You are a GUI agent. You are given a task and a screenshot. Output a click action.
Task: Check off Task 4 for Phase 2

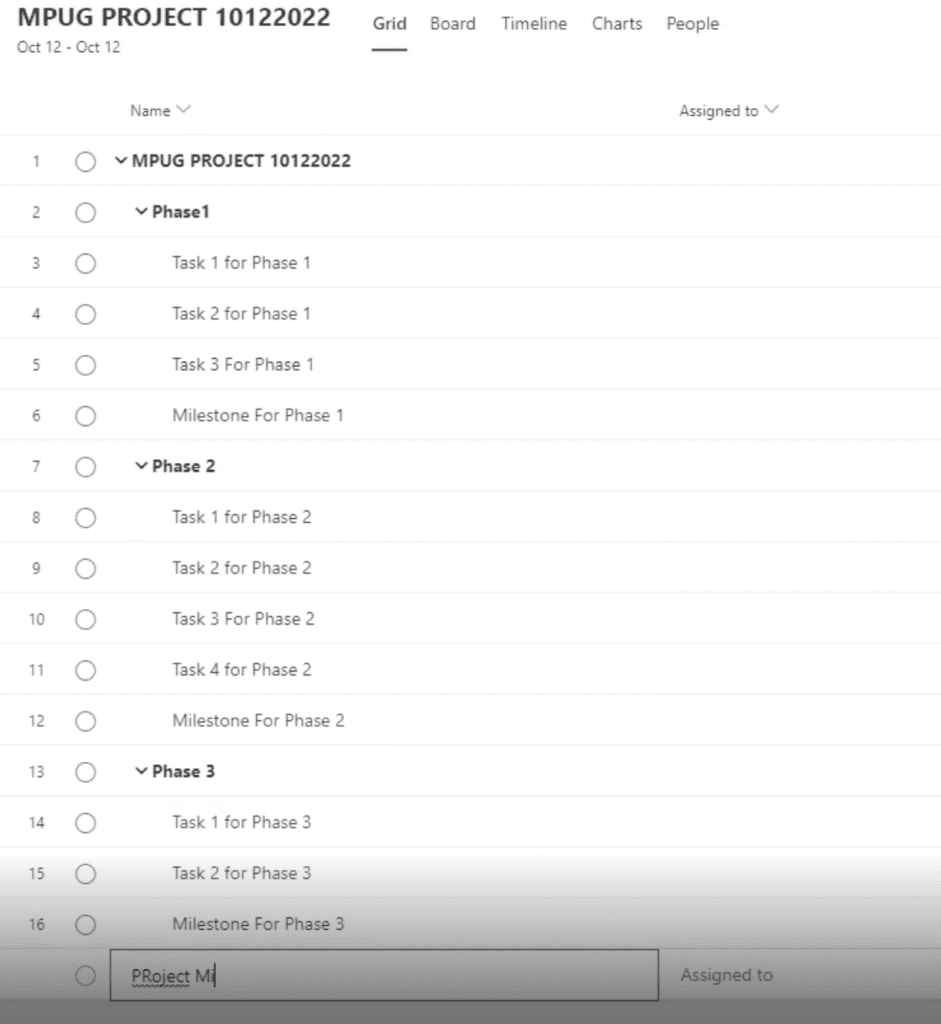(86, 671)
